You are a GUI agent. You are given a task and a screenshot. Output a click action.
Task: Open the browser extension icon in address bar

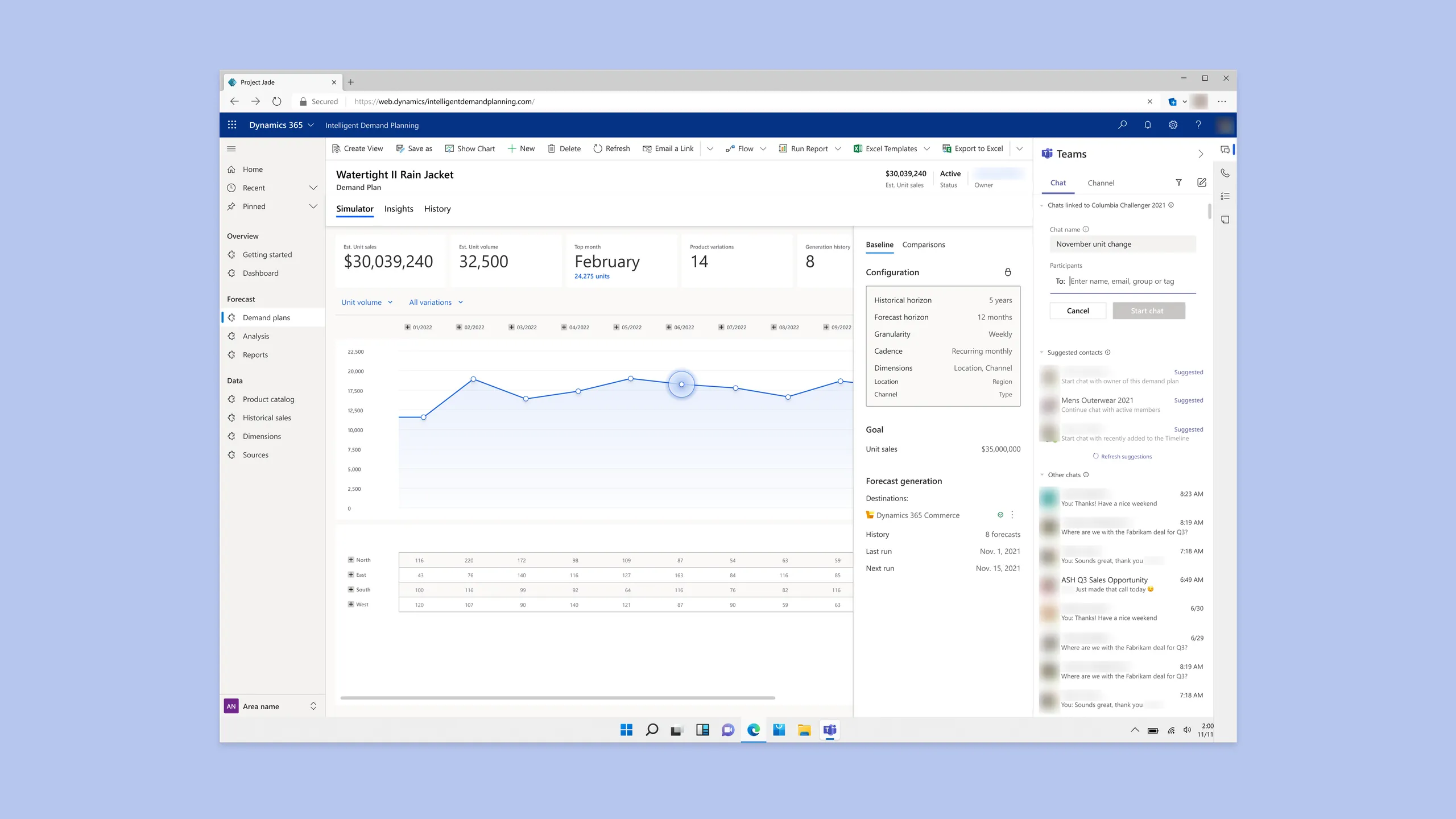(x=1172, y=101)
